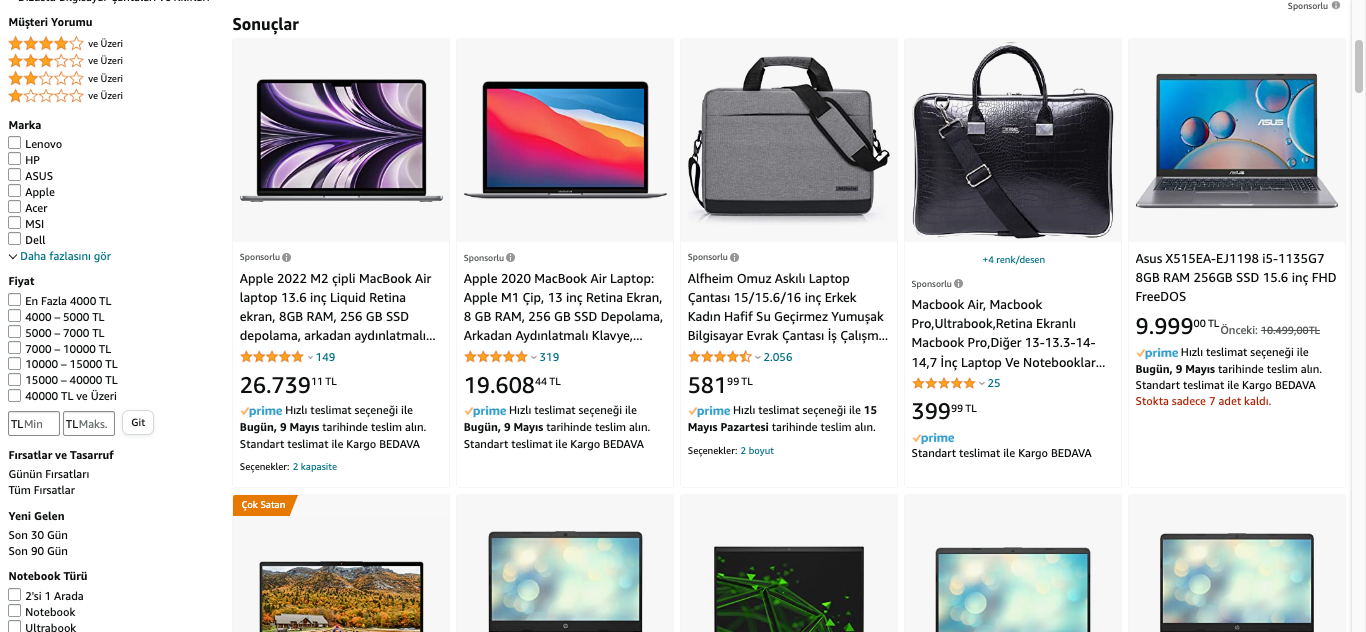Open the +4 renk/desen color options link
Viewport: 1366px width, 632px height.
1013,260
